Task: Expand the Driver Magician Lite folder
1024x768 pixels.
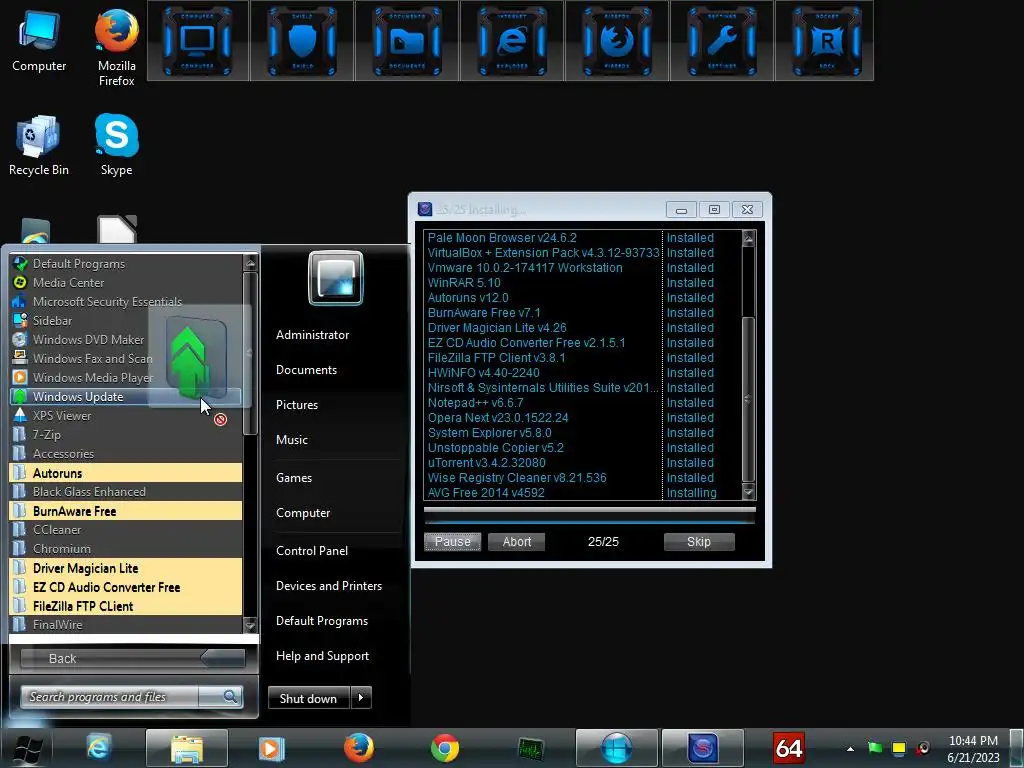Action: (125, 568)
